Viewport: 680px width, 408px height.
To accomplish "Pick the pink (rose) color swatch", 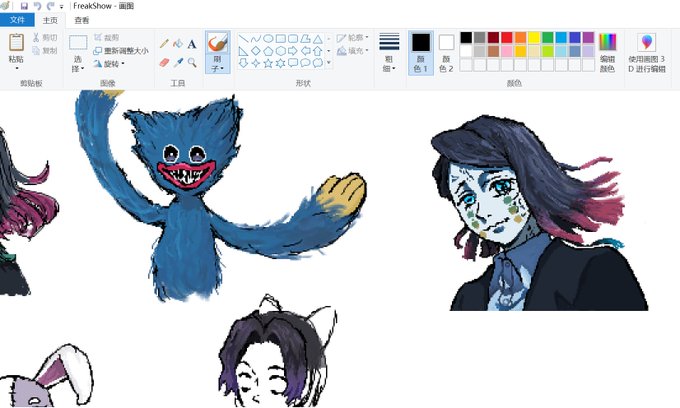I will coord(507,51).
